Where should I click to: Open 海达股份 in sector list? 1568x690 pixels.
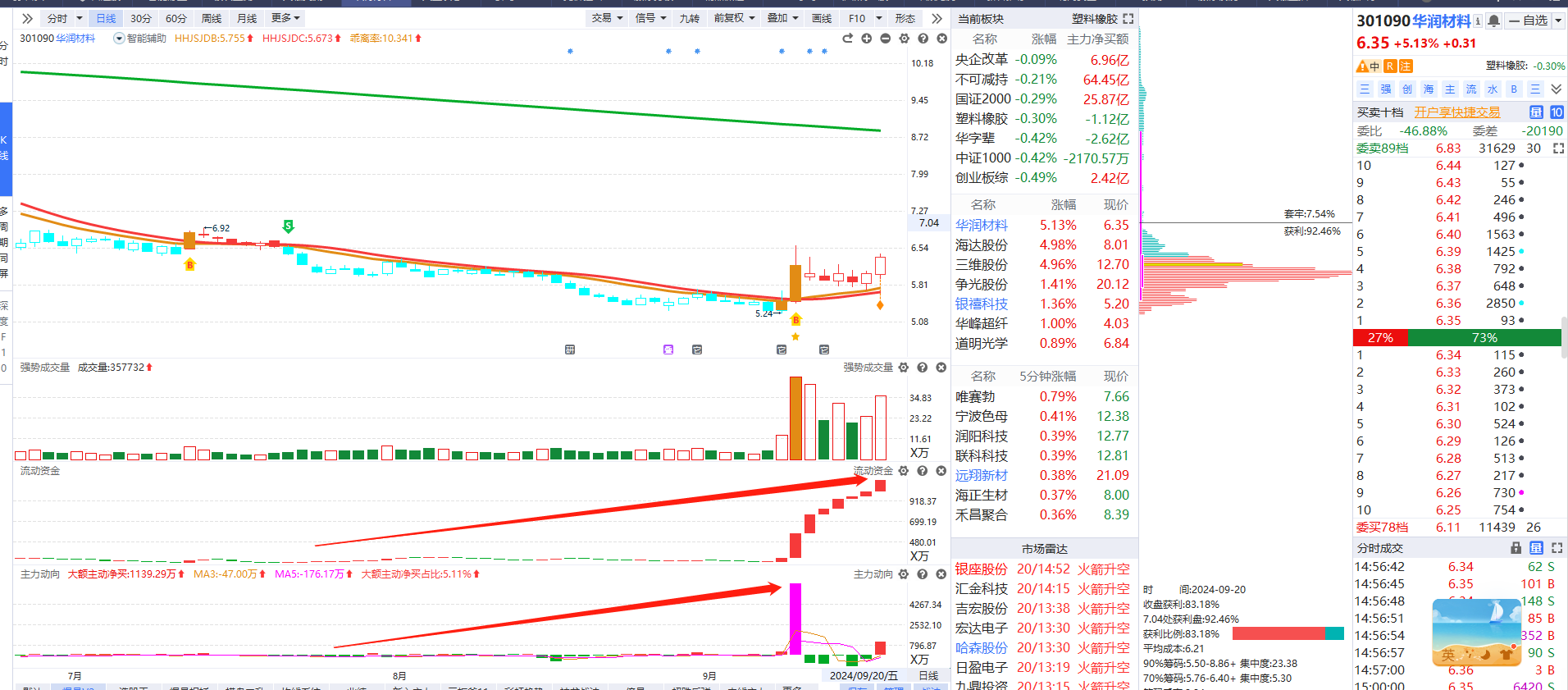pos(982,245)
